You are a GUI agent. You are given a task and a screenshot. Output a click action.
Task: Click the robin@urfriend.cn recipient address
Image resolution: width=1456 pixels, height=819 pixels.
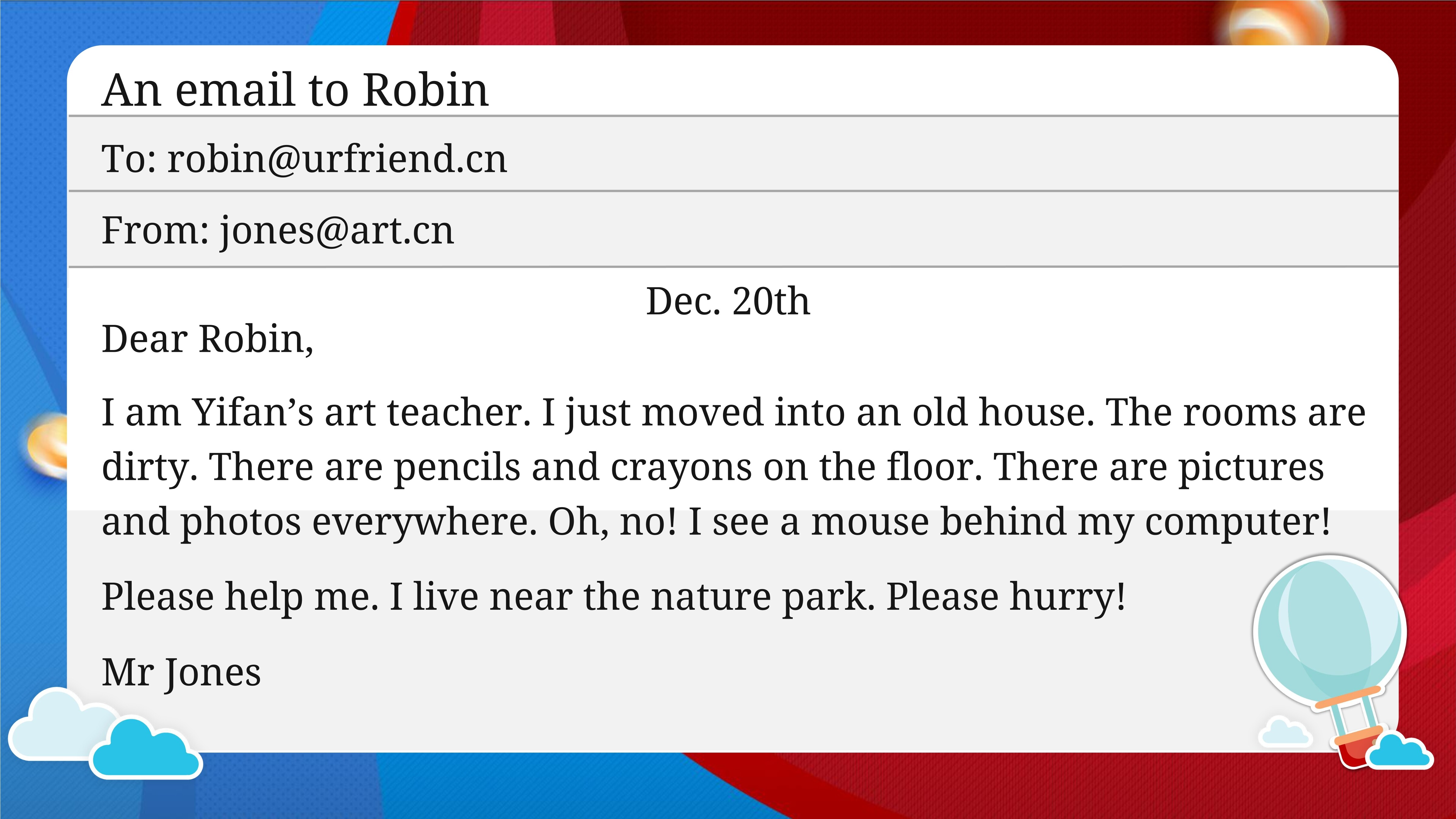337,159
